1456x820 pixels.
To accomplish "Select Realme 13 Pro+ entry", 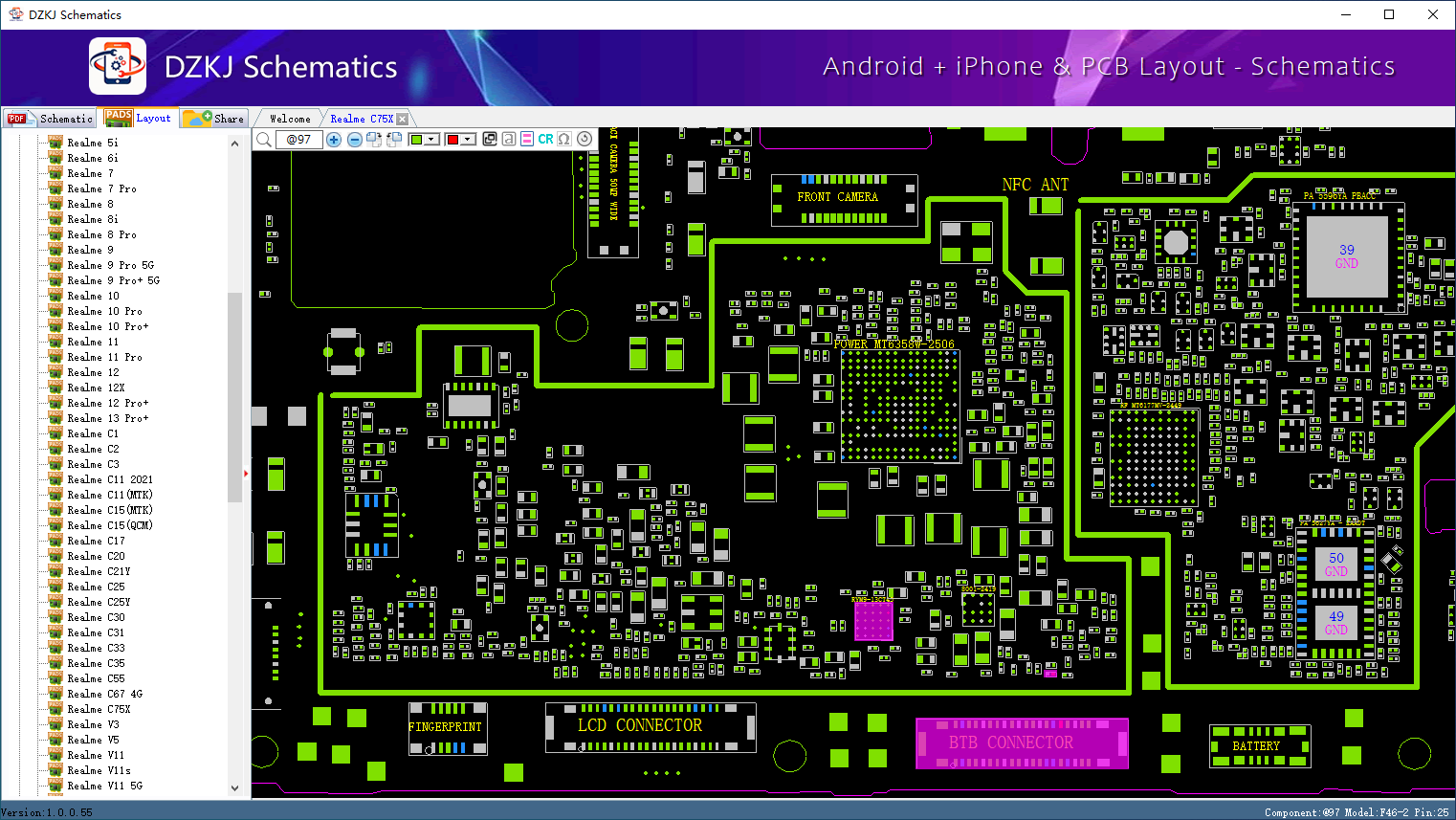I will [x=108, y=418].
